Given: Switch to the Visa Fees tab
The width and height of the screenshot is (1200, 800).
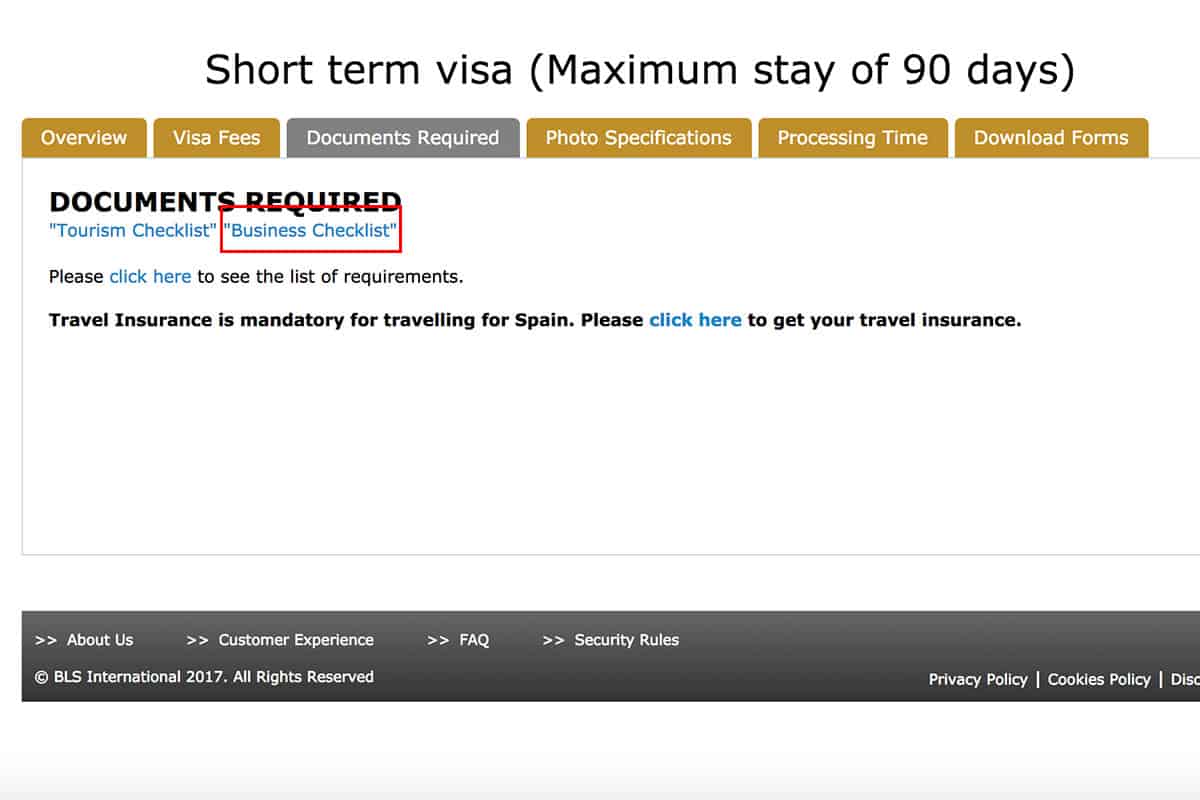Looking at the screenshot, I should [x=216, y=138].
